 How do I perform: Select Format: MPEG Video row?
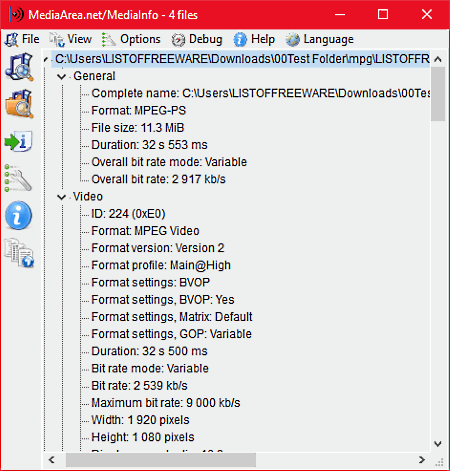pos(145,231)
